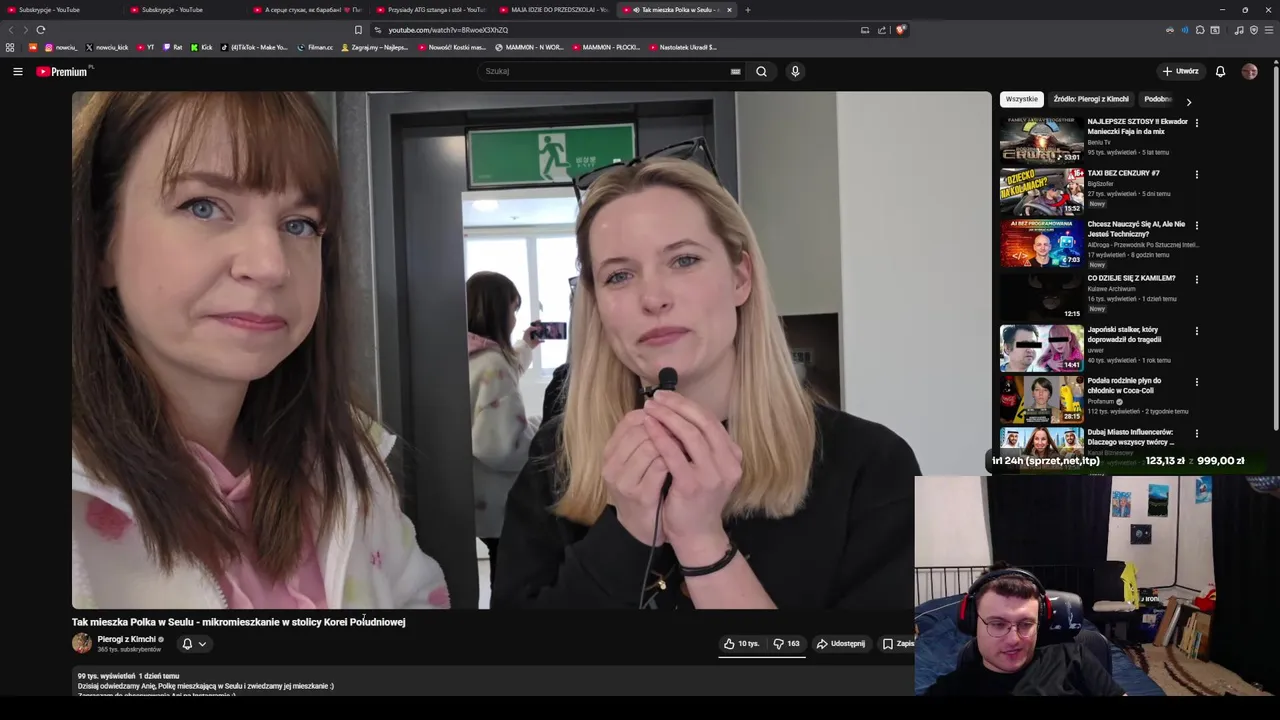The image size is (1280, 720).
Task: Open the Rat Twitch bookmark
Action: coord(173,47)
